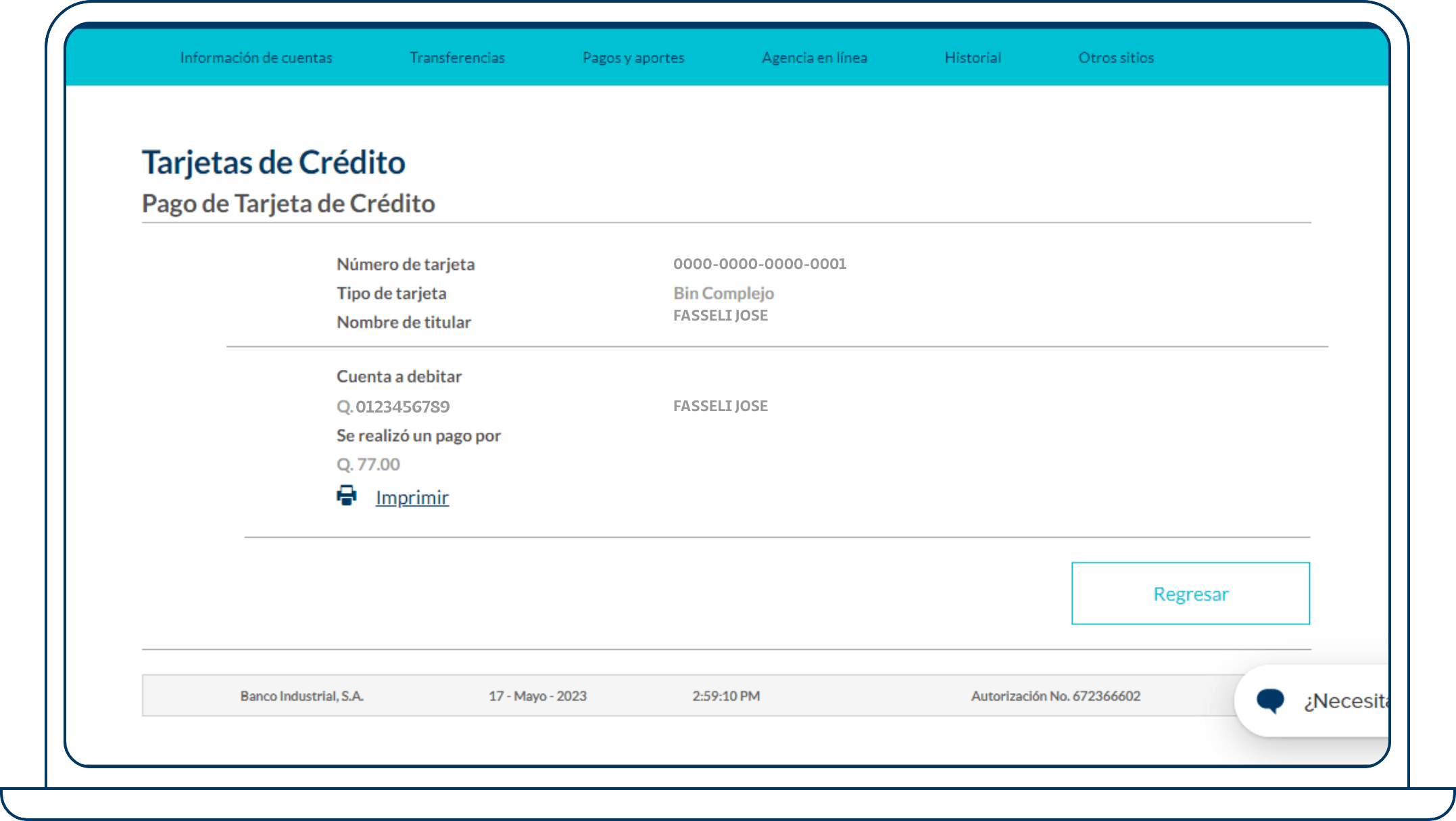Click the printer icon beside Imprimir
The width and height of the screenshot is (1456, 821).
click(347, 496)
